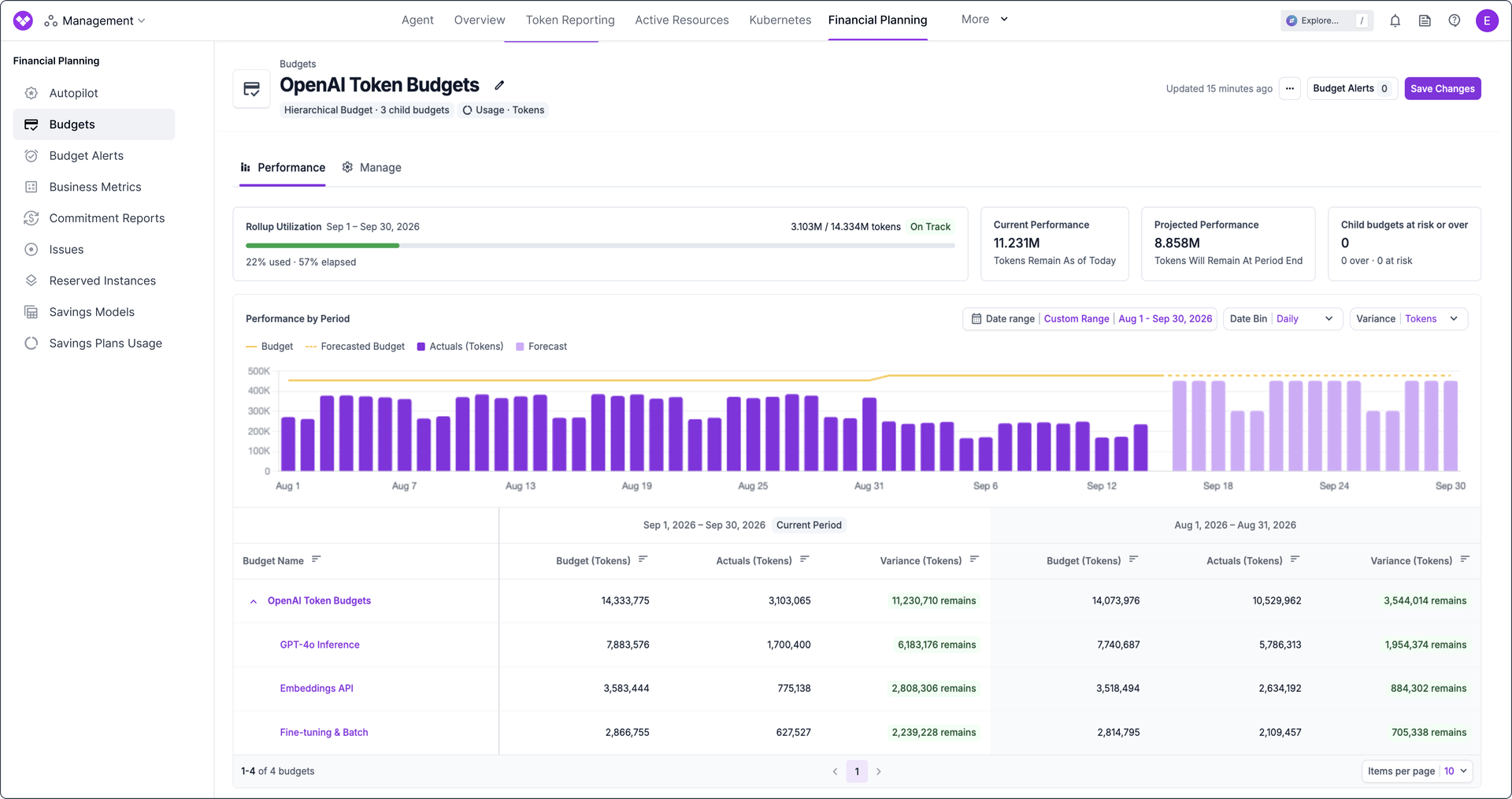1512x799 pixels.
Task: Sort August Actuals (Tokens) column
Action: coord(1295,559)
